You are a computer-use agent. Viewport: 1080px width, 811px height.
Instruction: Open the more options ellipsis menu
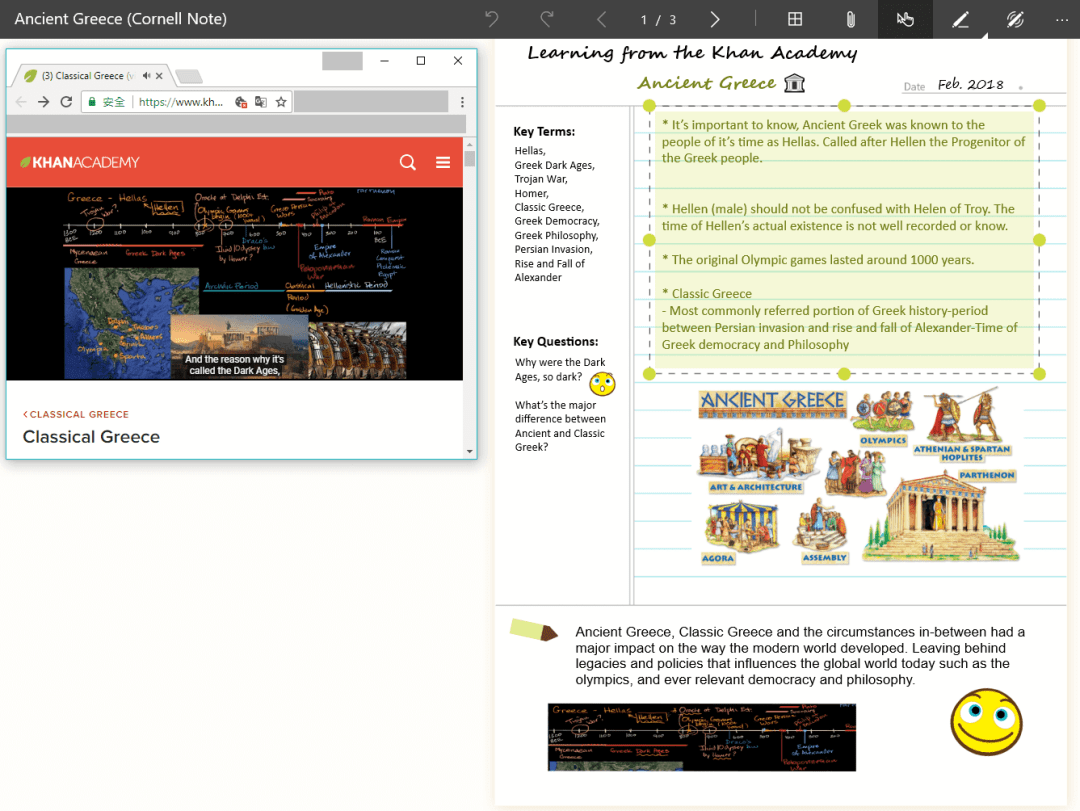click(x=1061, y=19)
